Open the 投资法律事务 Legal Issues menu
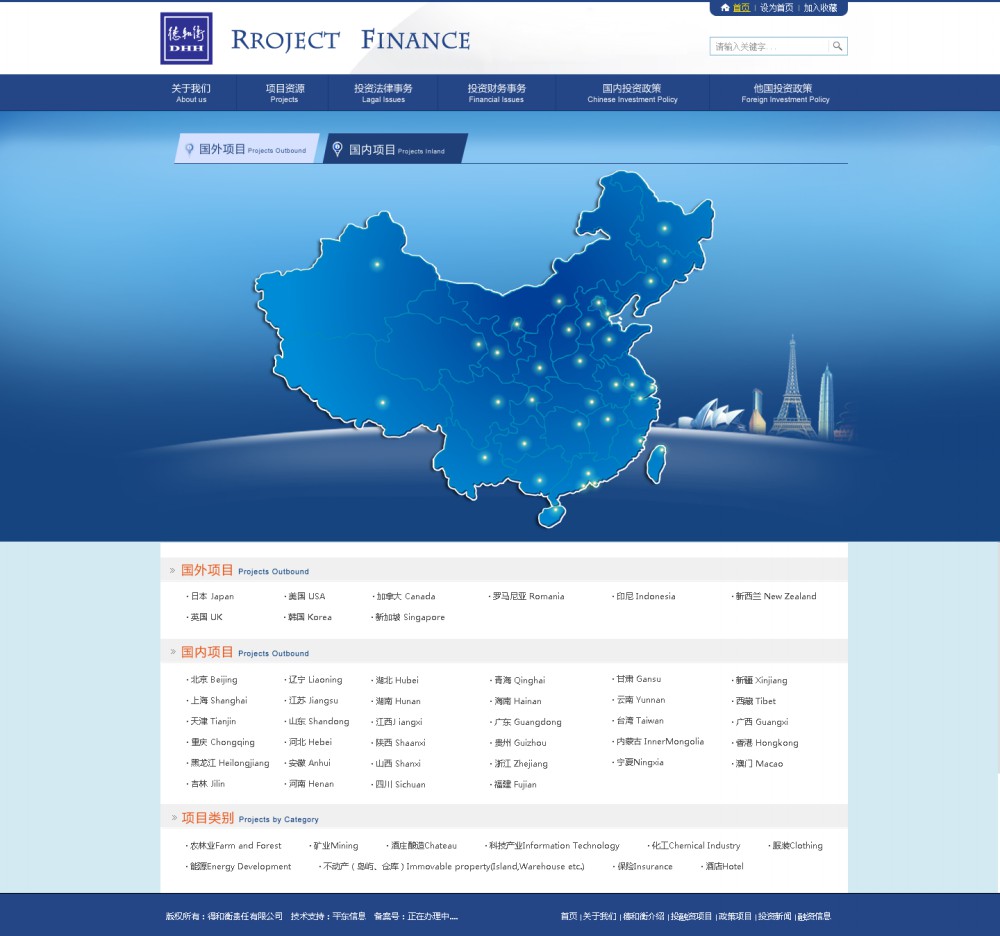Viewport: 1000px width, 936px height. (x=382, y=92)
